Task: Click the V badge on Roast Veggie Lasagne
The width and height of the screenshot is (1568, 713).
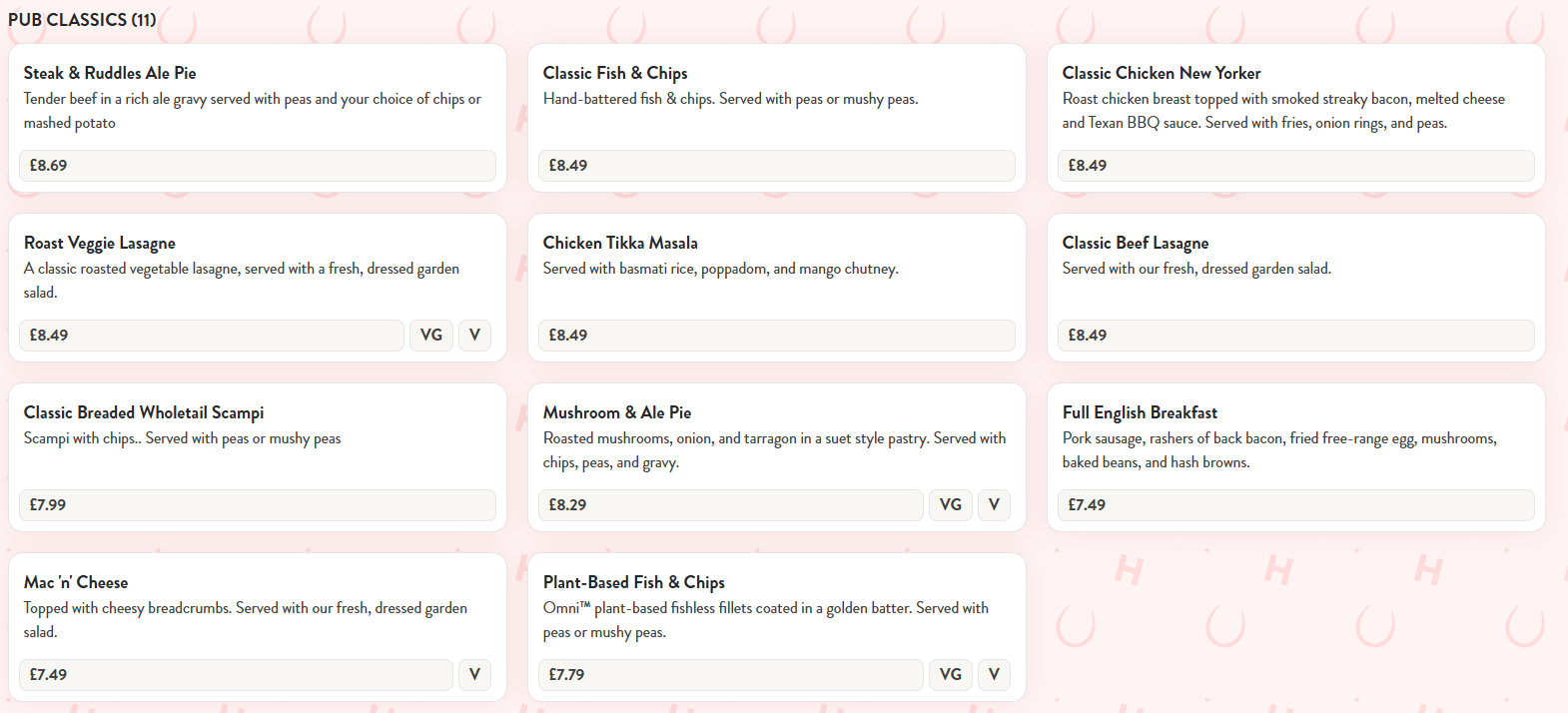Action: [x=474, y=335]
